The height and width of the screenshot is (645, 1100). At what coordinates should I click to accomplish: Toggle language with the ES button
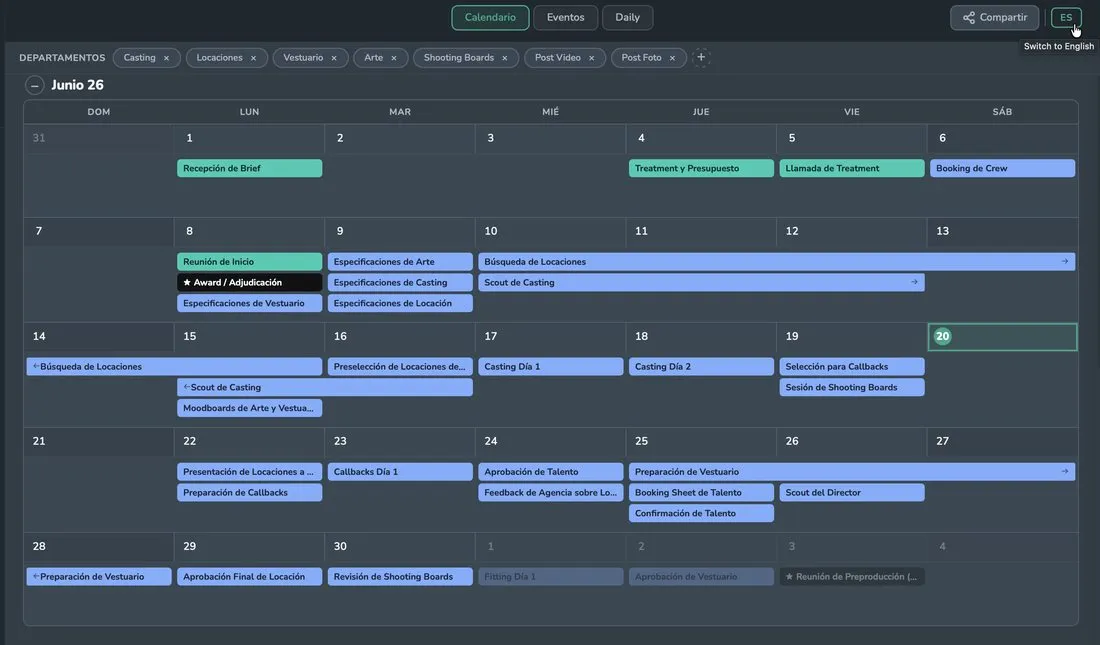click(x=1066, y=18)
